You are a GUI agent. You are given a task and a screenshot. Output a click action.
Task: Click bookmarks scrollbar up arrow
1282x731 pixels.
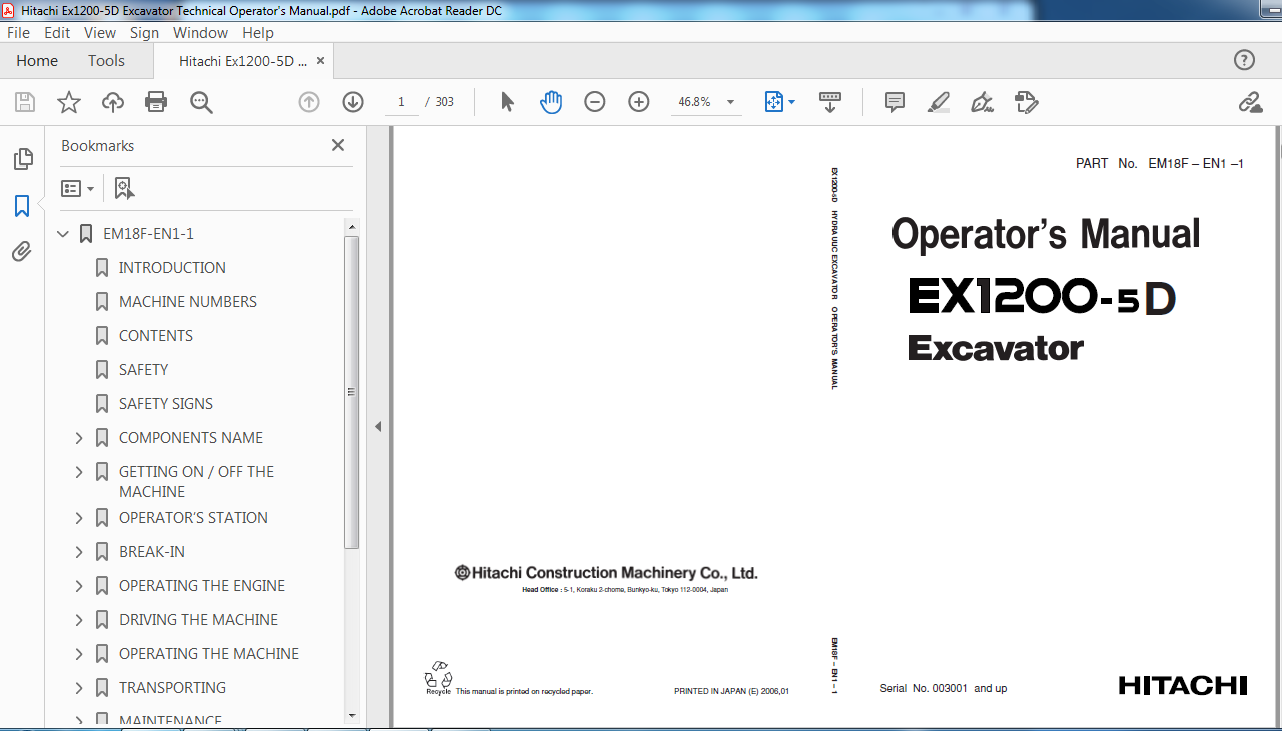pos(351,229)
